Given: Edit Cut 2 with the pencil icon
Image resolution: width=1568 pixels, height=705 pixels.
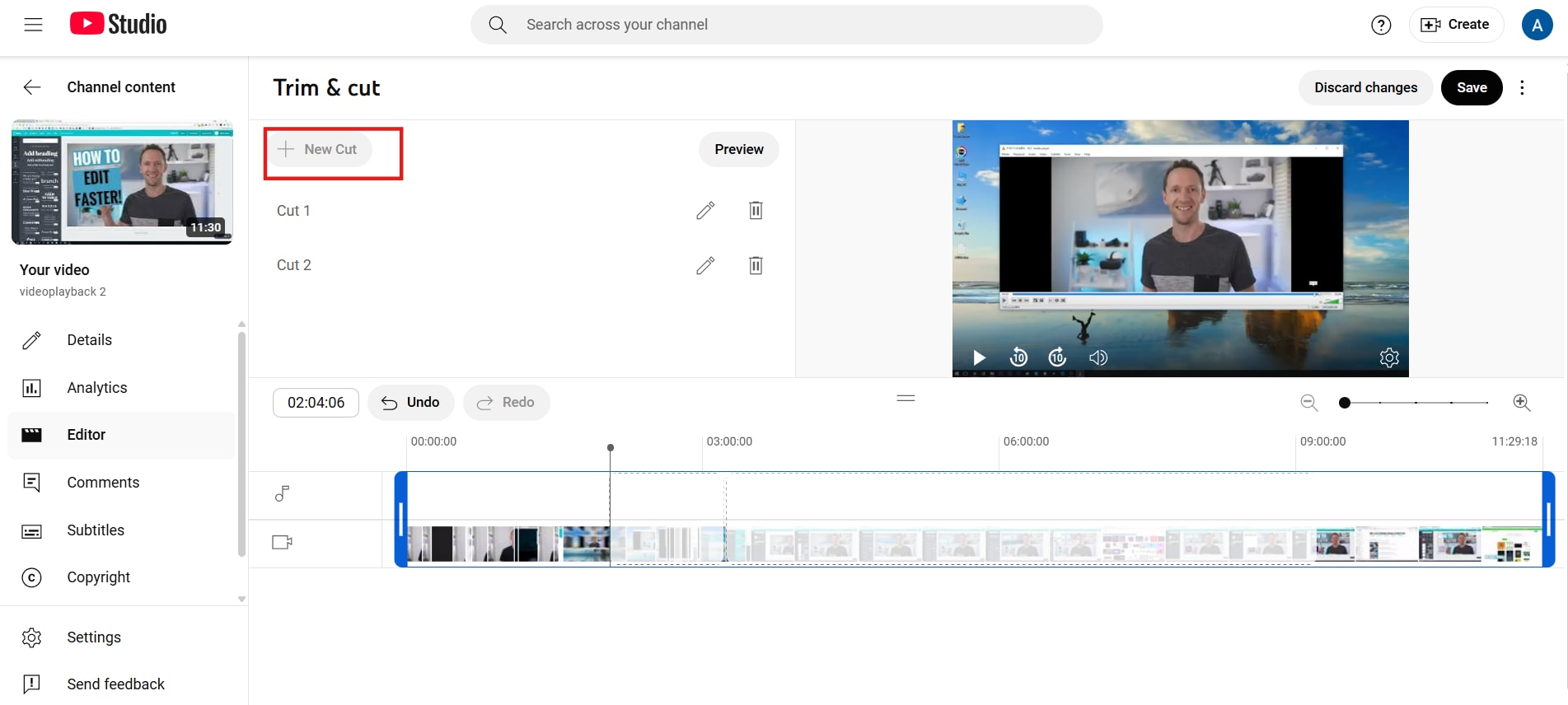Looking at the screenshot, I should pos(705,265).
